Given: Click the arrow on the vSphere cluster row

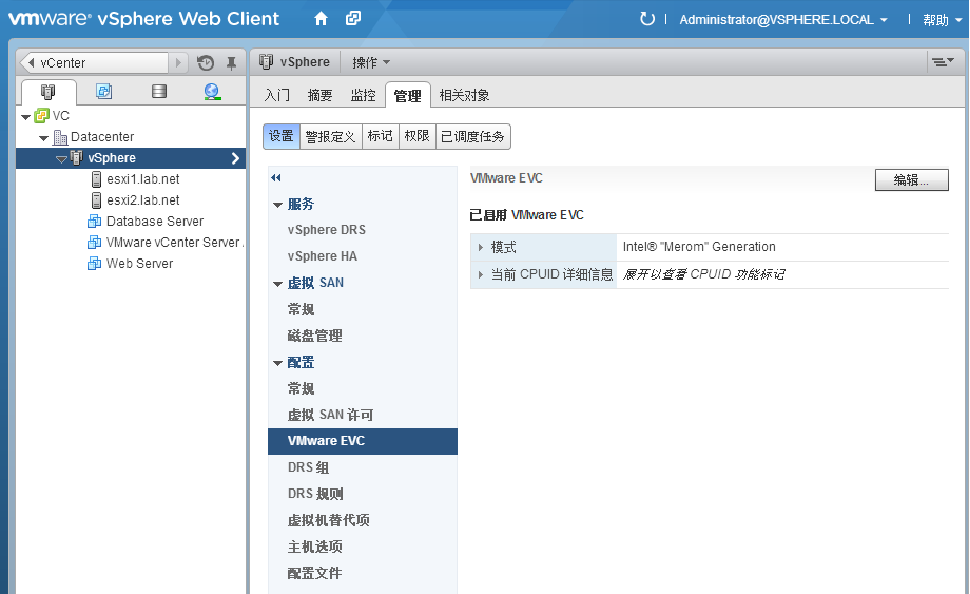Looking at the screenshot, I should click(235, 158).
